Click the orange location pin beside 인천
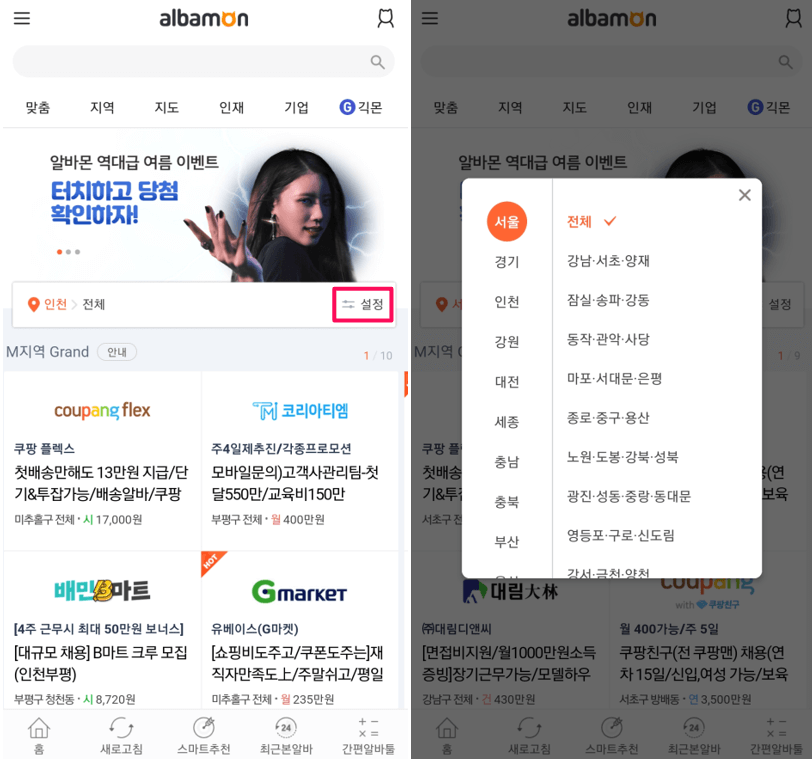This screenshot has width=812, height=759. (34, 304)
